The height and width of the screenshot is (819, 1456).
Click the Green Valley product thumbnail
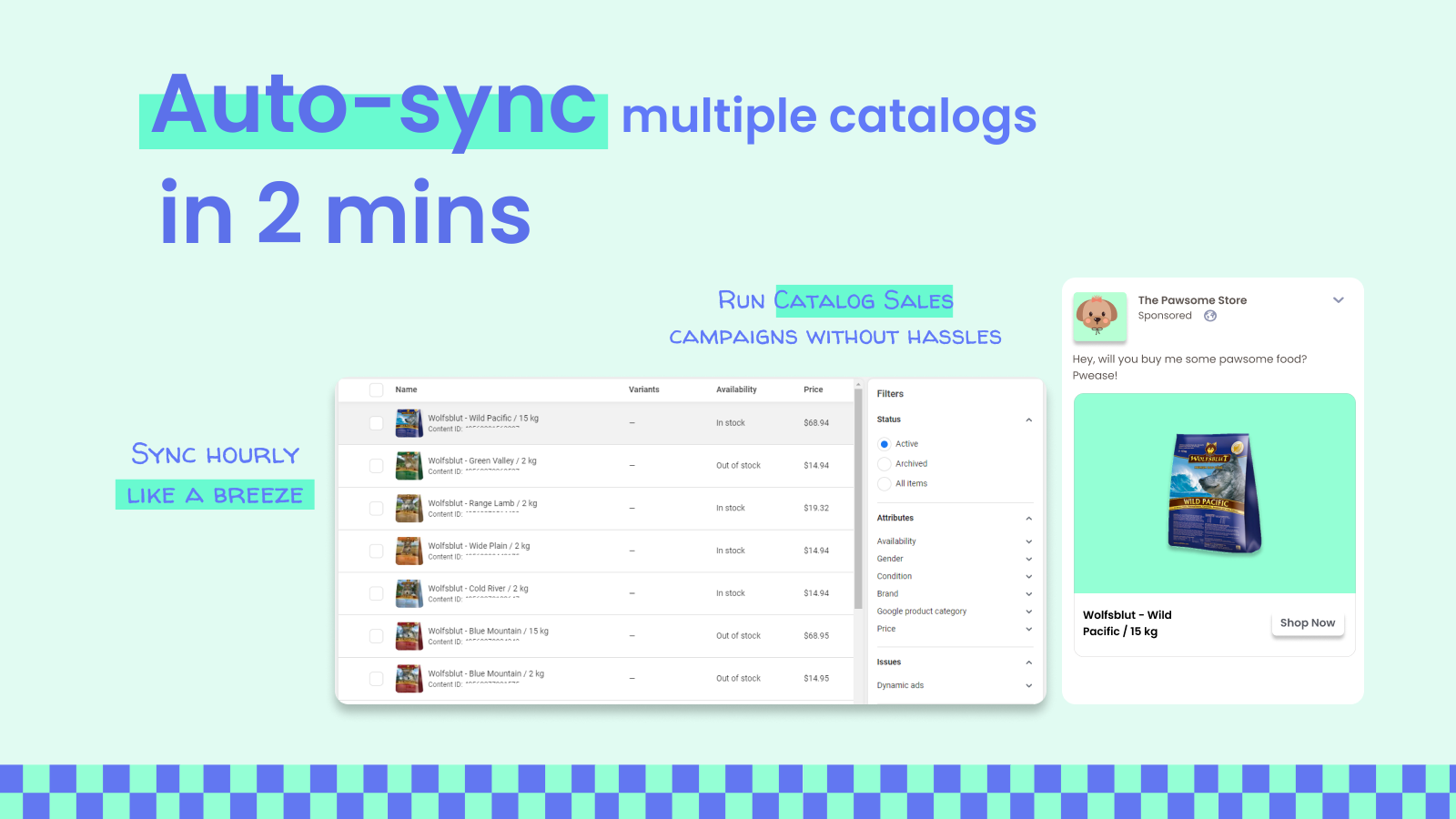point(409,465)
